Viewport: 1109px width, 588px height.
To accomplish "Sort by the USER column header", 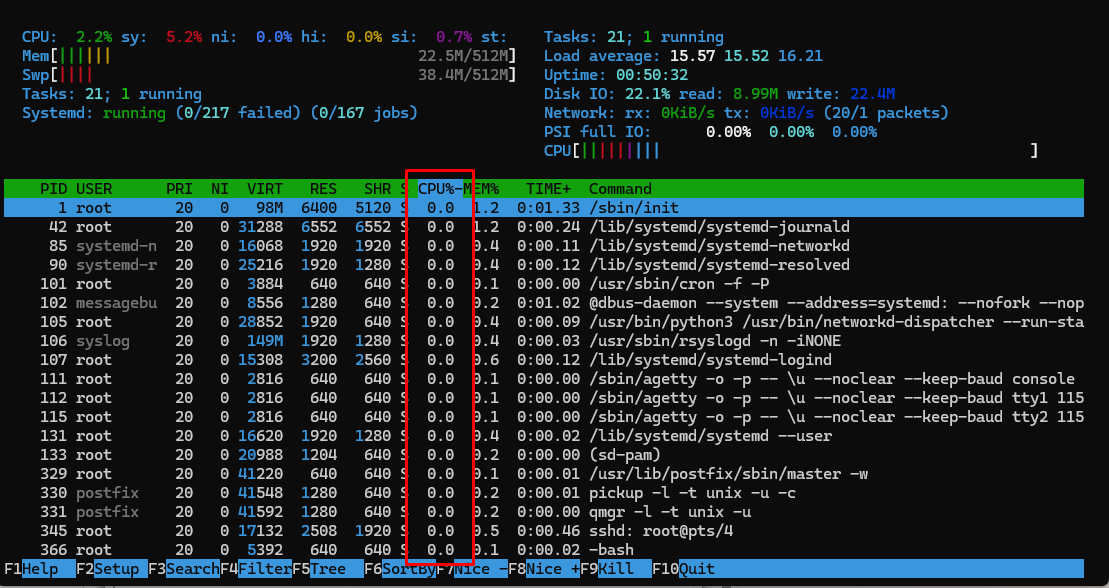I will tap(94, 189).
